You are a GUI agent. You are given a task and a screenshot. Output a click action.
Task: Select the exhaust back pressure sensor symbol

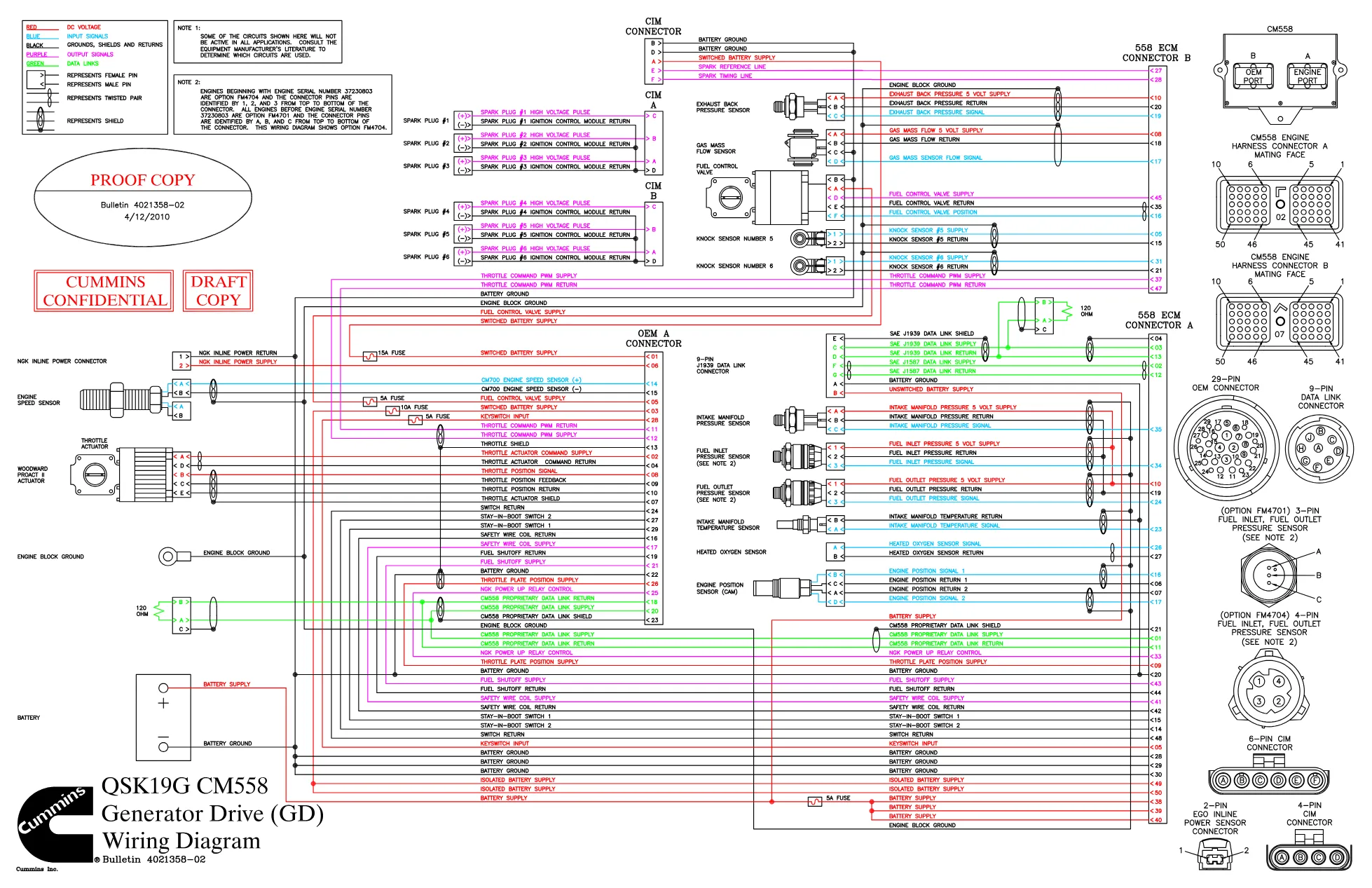[x=799, y=107]
